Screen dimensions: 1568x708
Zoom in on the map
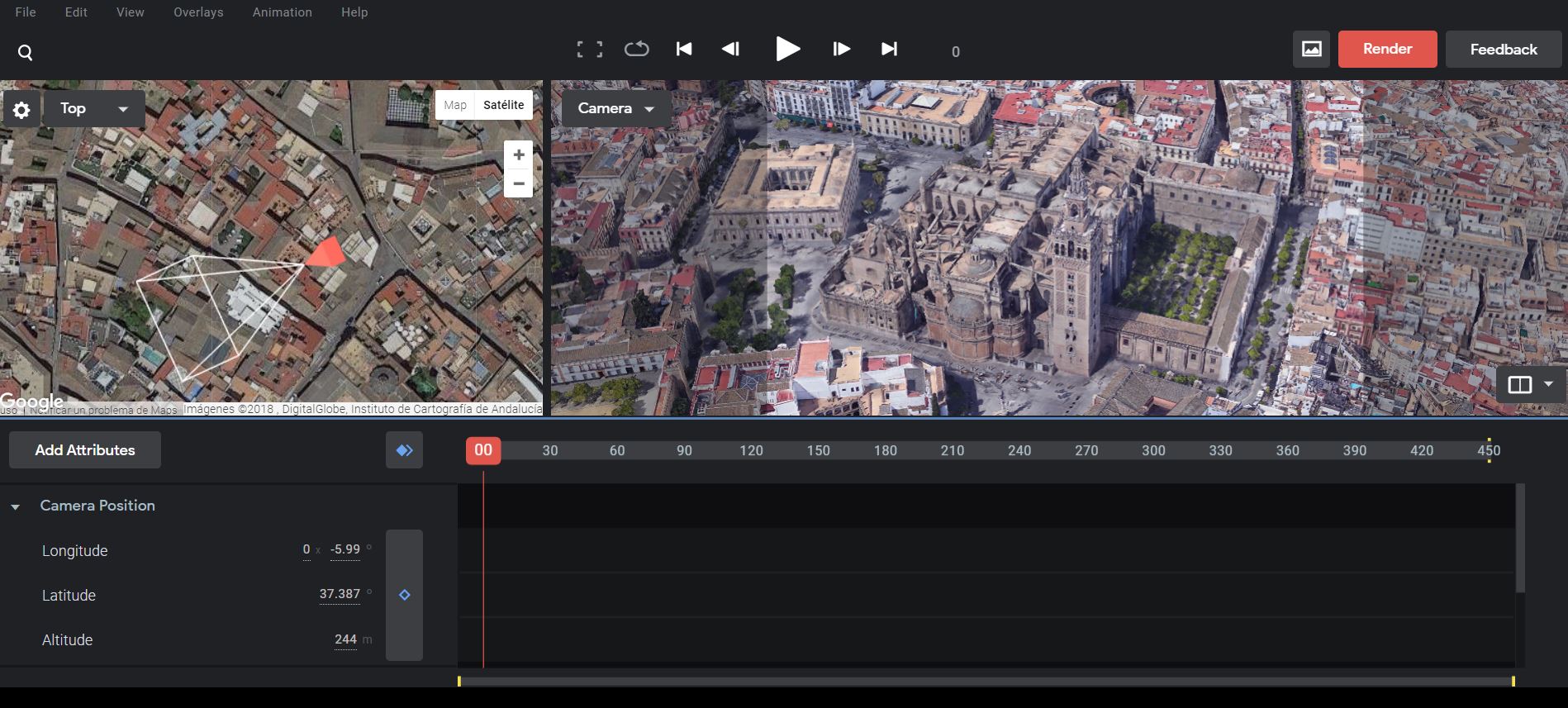pos(518,154)
